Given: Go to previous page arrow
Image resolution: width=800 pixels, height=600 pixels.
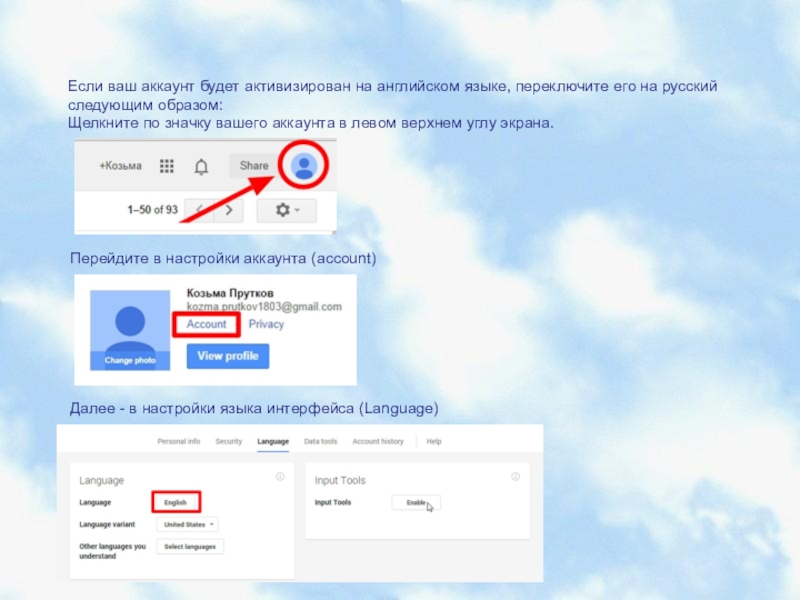Looking at the screenshot, I should [199, 210].
